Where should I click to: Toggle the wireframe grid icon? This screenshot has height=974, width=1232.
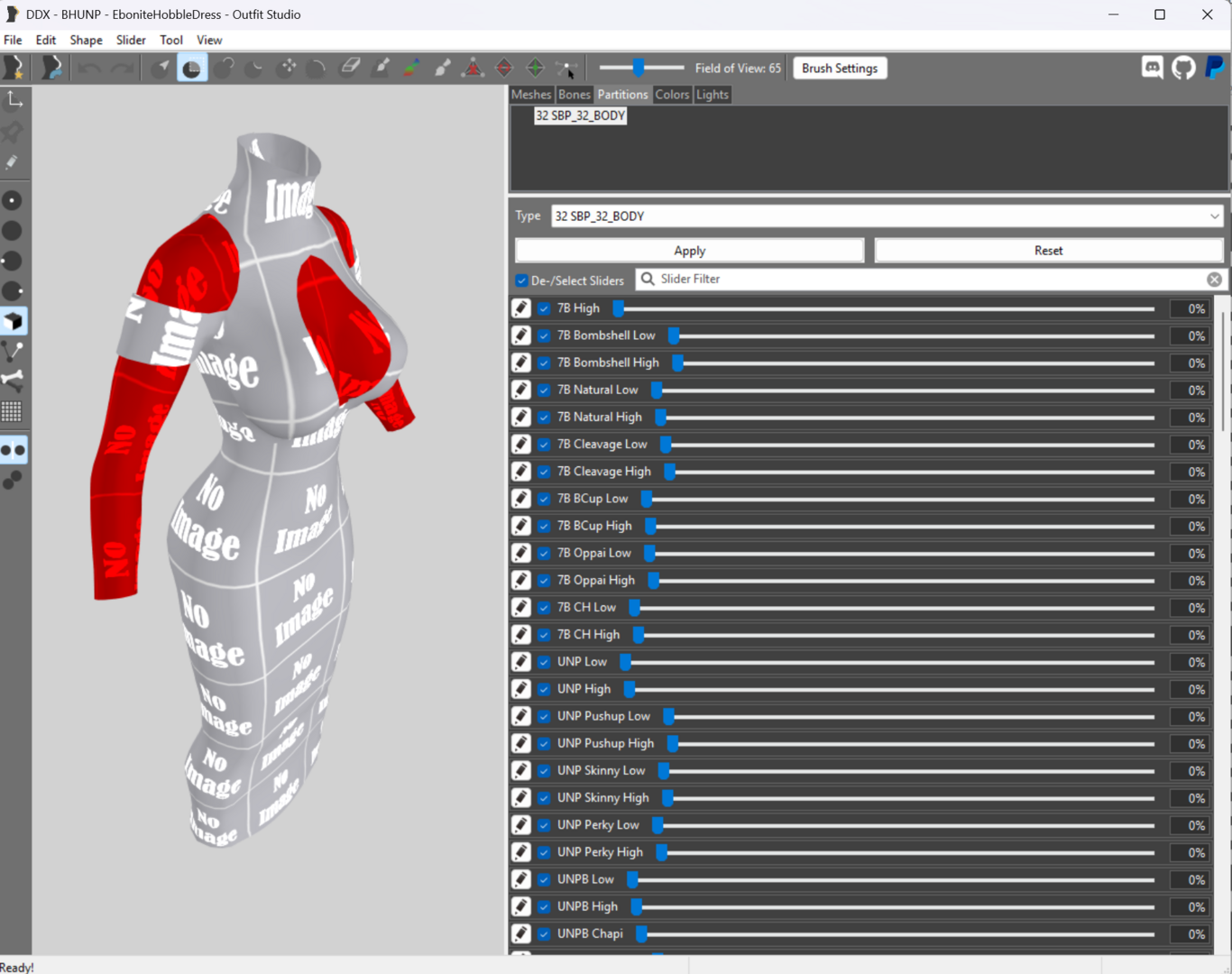coord(12,412)
